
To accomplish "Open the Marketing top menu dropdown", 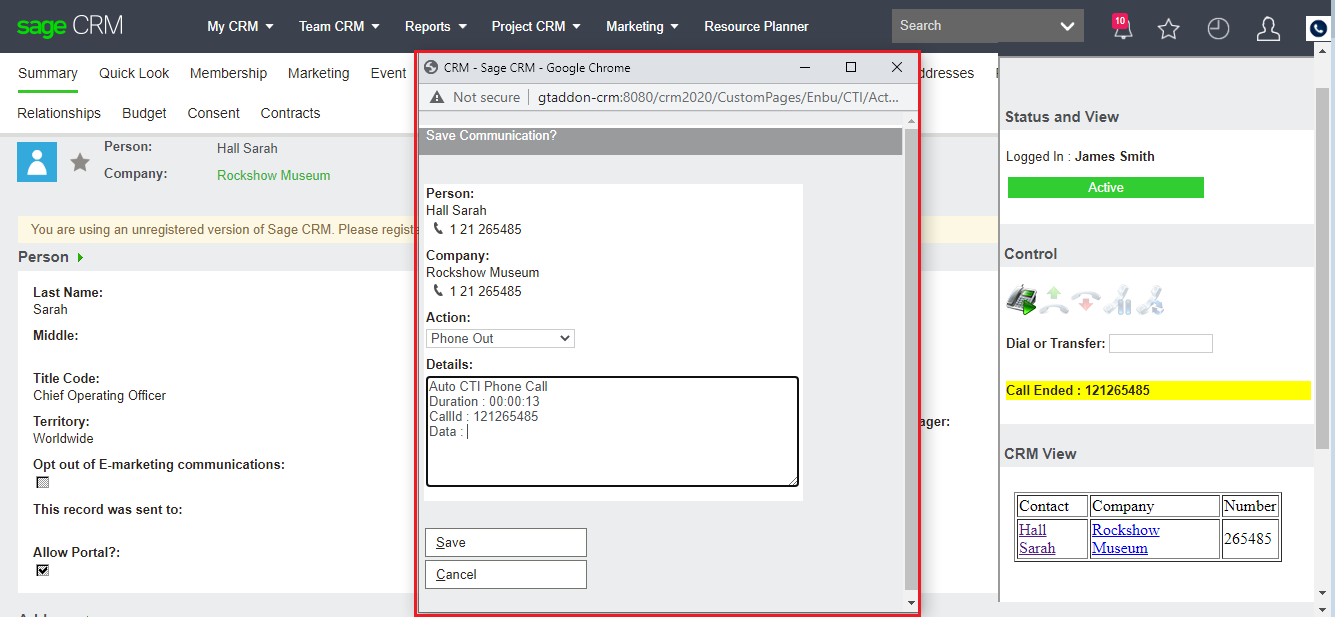I will (642, 26).
